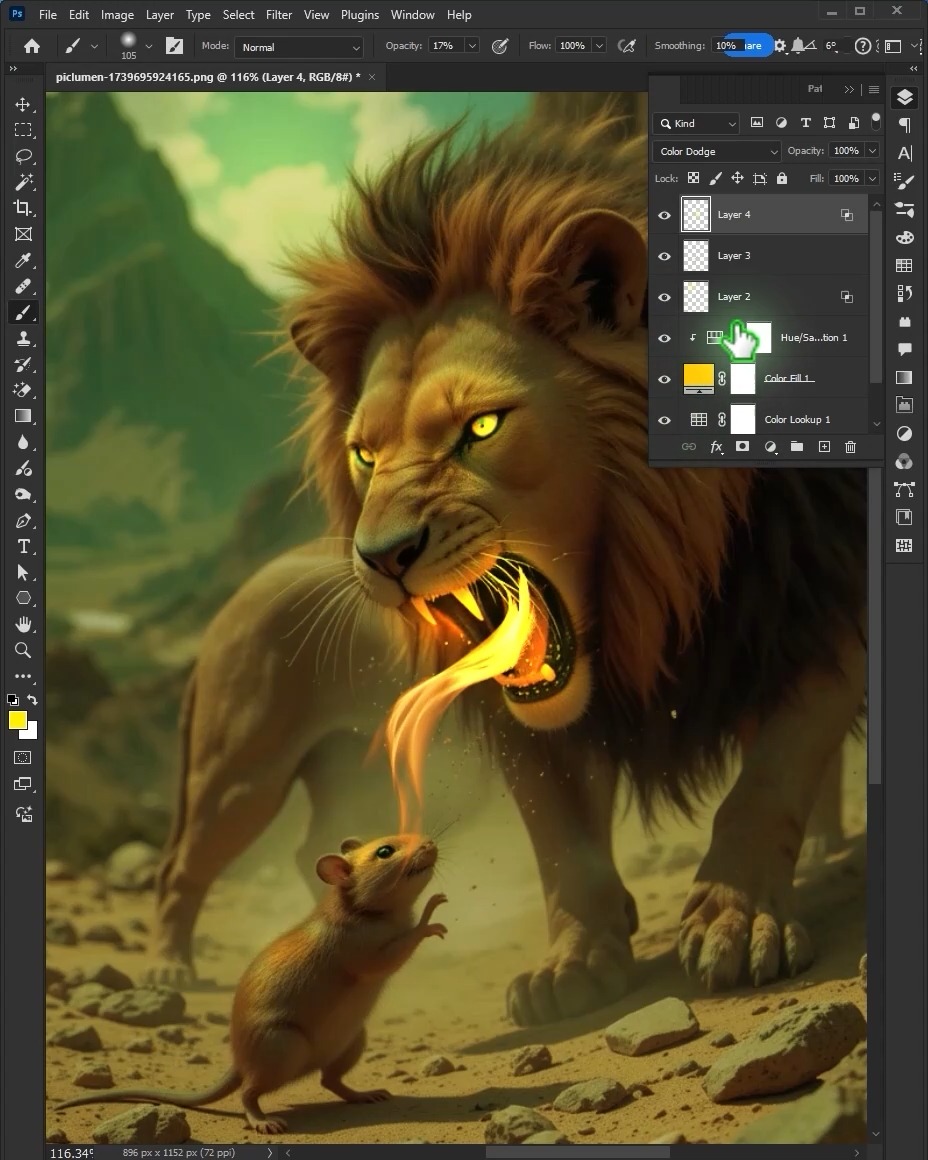
Task: Select the Magic Wand tool
Action: [23, 182]
